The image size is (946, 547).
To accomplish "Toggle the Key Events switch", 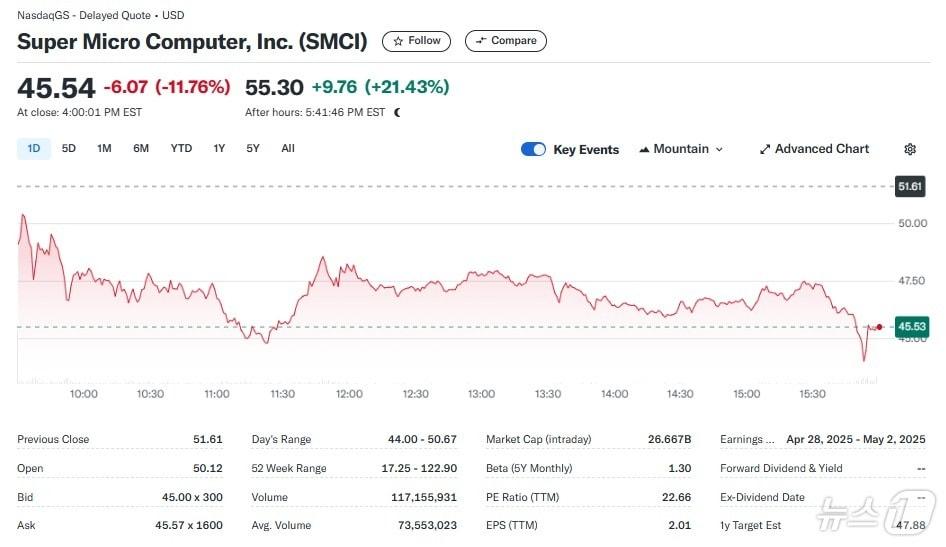I will [533, 149].
